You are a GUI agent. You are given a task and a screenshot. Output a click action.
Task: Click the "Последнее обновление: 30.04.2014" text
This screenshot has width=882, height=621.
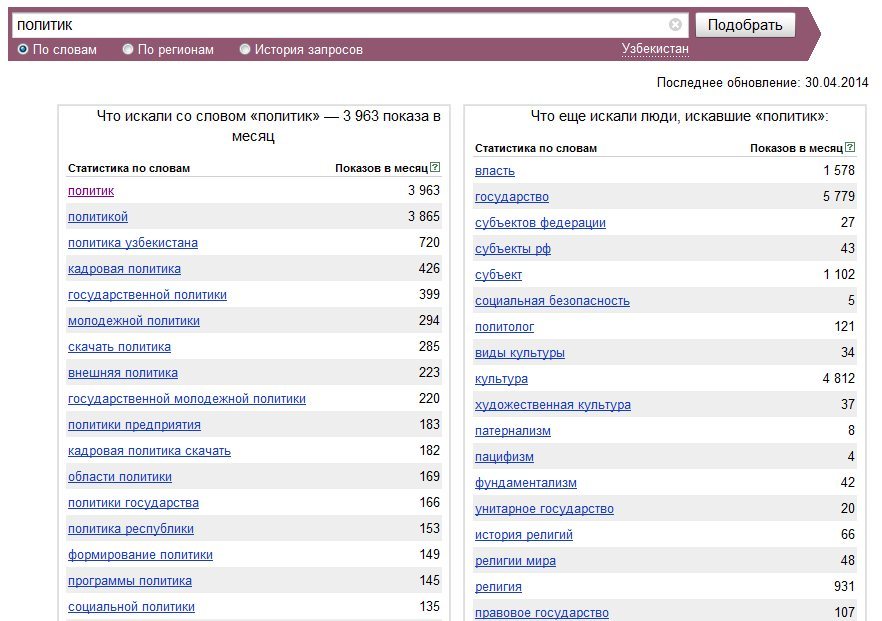(762, 83)
